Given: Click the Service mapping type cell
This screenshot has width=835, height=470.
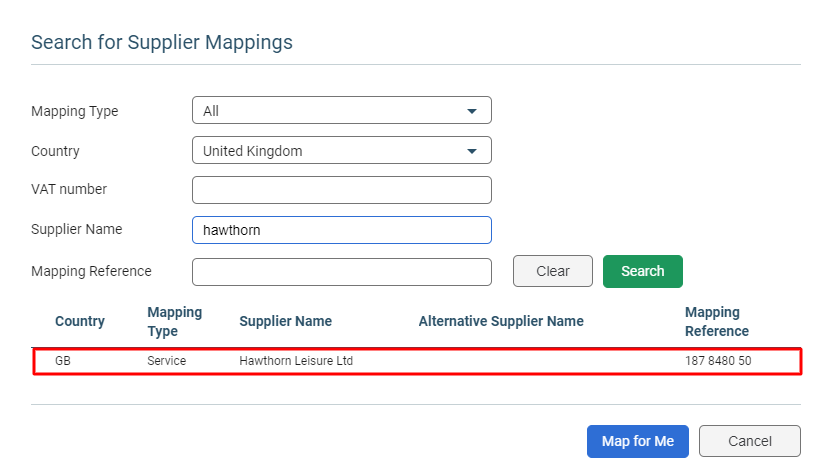Looking at the screenshot, I should coord(167,361).
